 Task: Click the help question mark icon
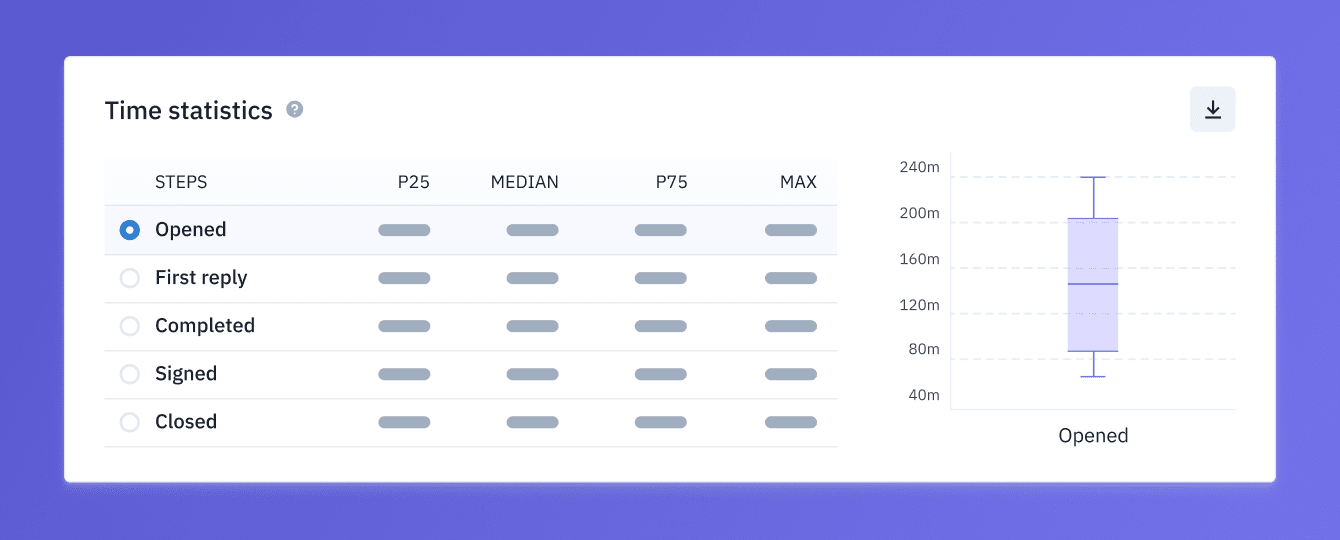294,109
